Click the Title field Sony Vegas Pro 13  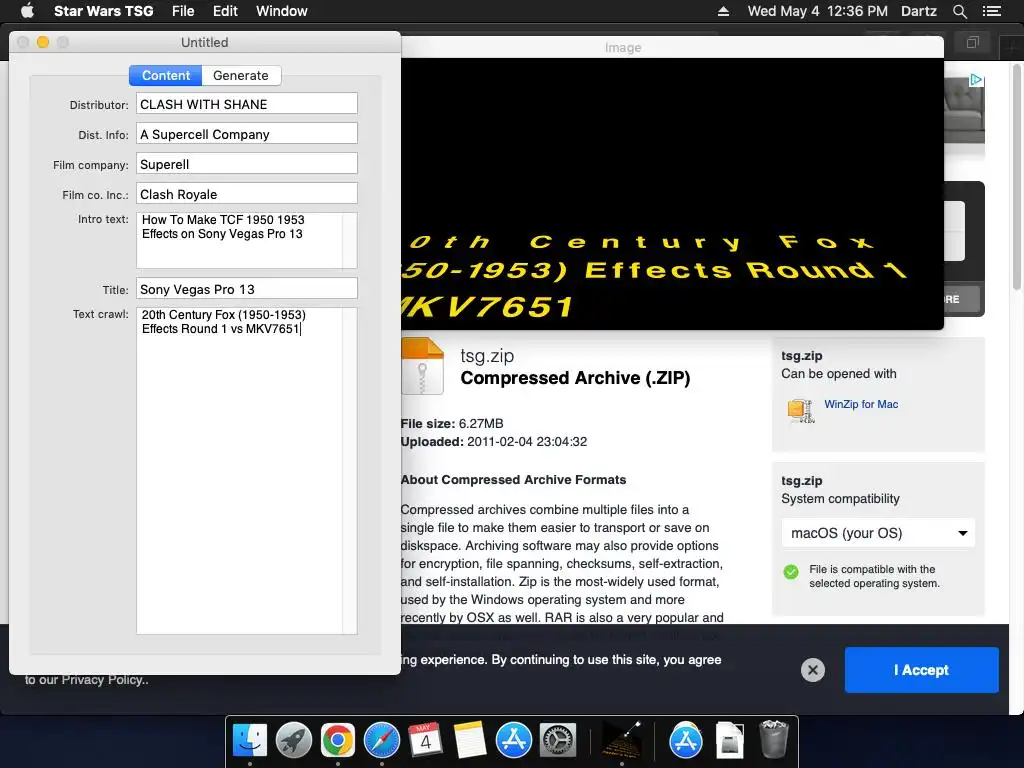coord(247,289)
